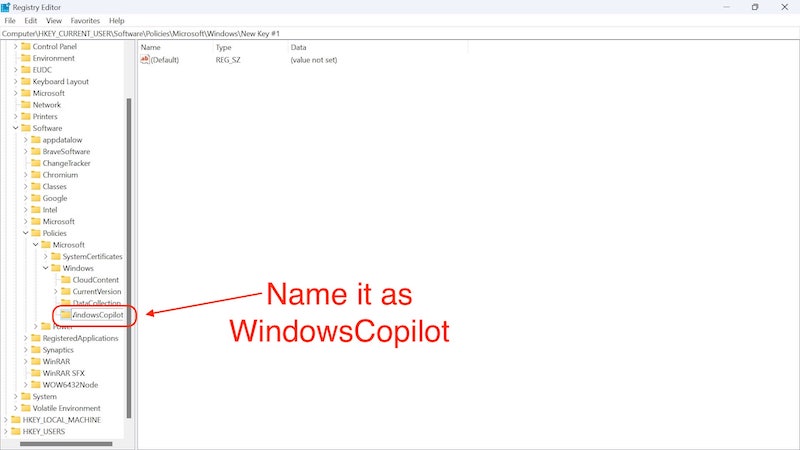Select the WOW6432Node key label
Viewport: 800px width, 450px height.
click(70, 385)
